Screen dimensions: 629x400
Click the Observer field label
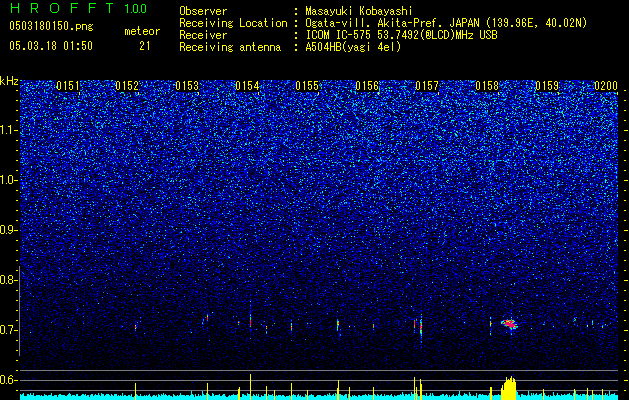(x=203, y=11)
